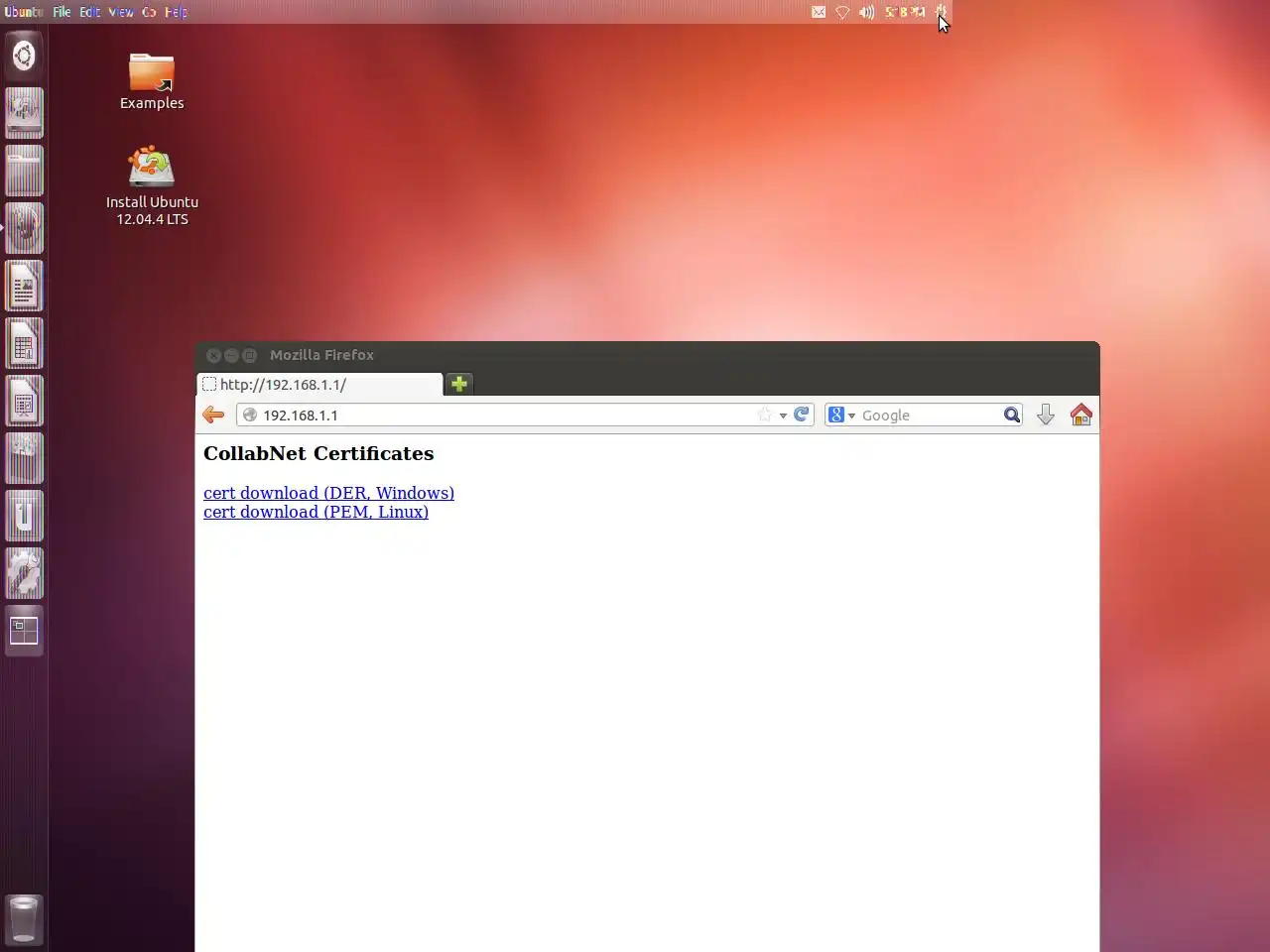Screen dimensions: 1270x952
Task: Open Firefox downloads arrow button
Action: point(1046,415)
